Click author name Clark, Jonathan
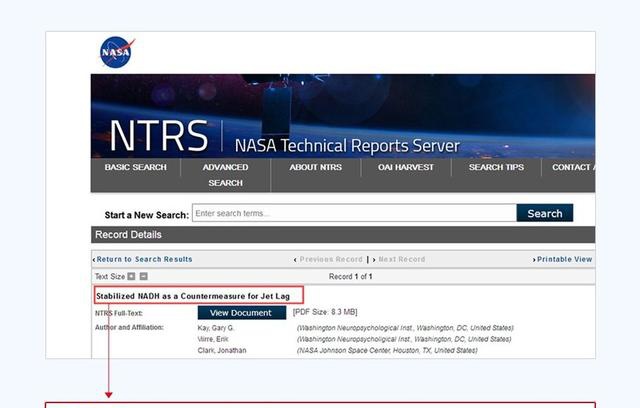Screen dimensions: 640x408 [x=222, y=350]
